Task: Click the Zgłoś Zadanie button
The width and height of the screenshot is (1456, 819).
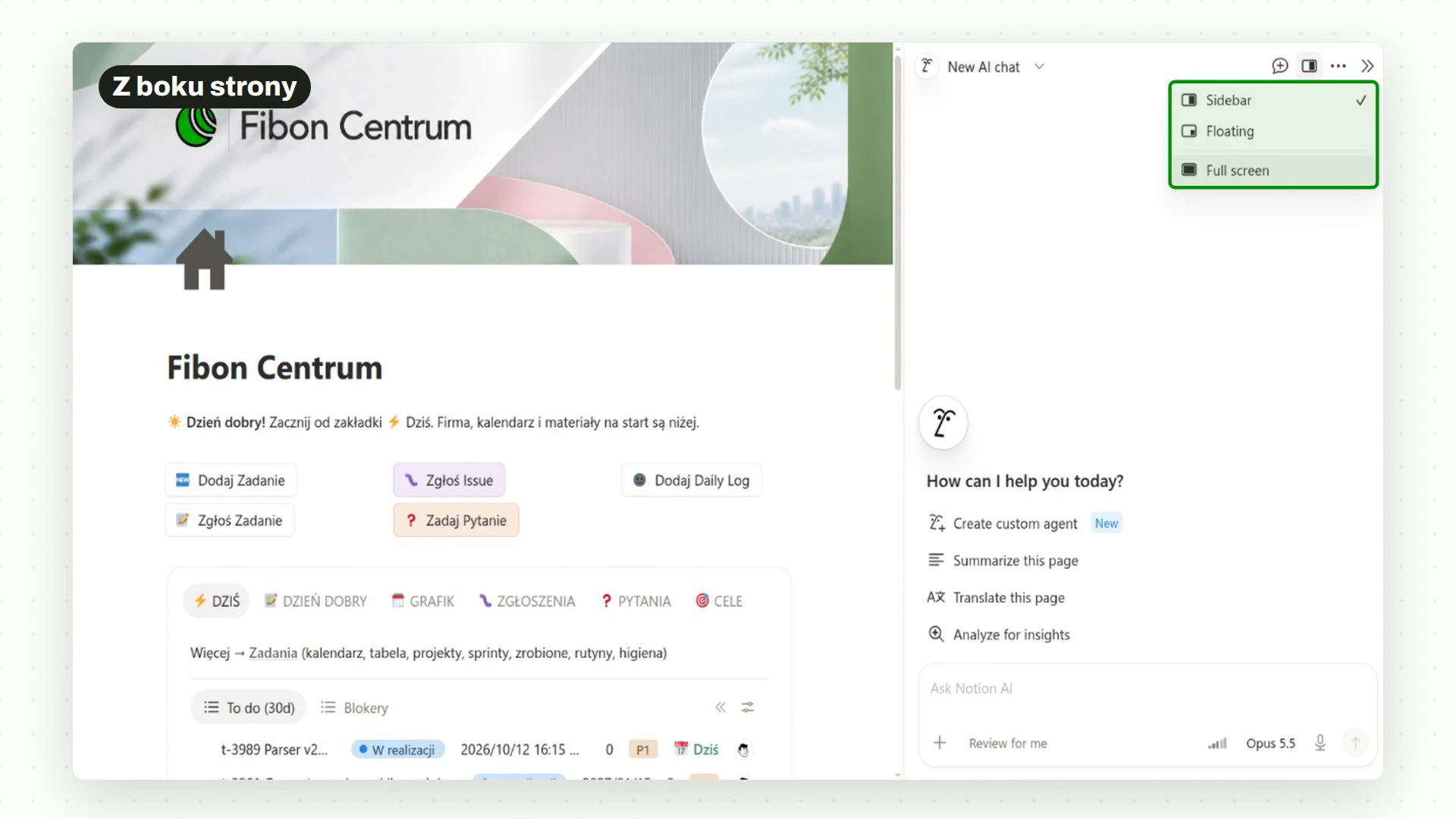Action: point(230,520)
